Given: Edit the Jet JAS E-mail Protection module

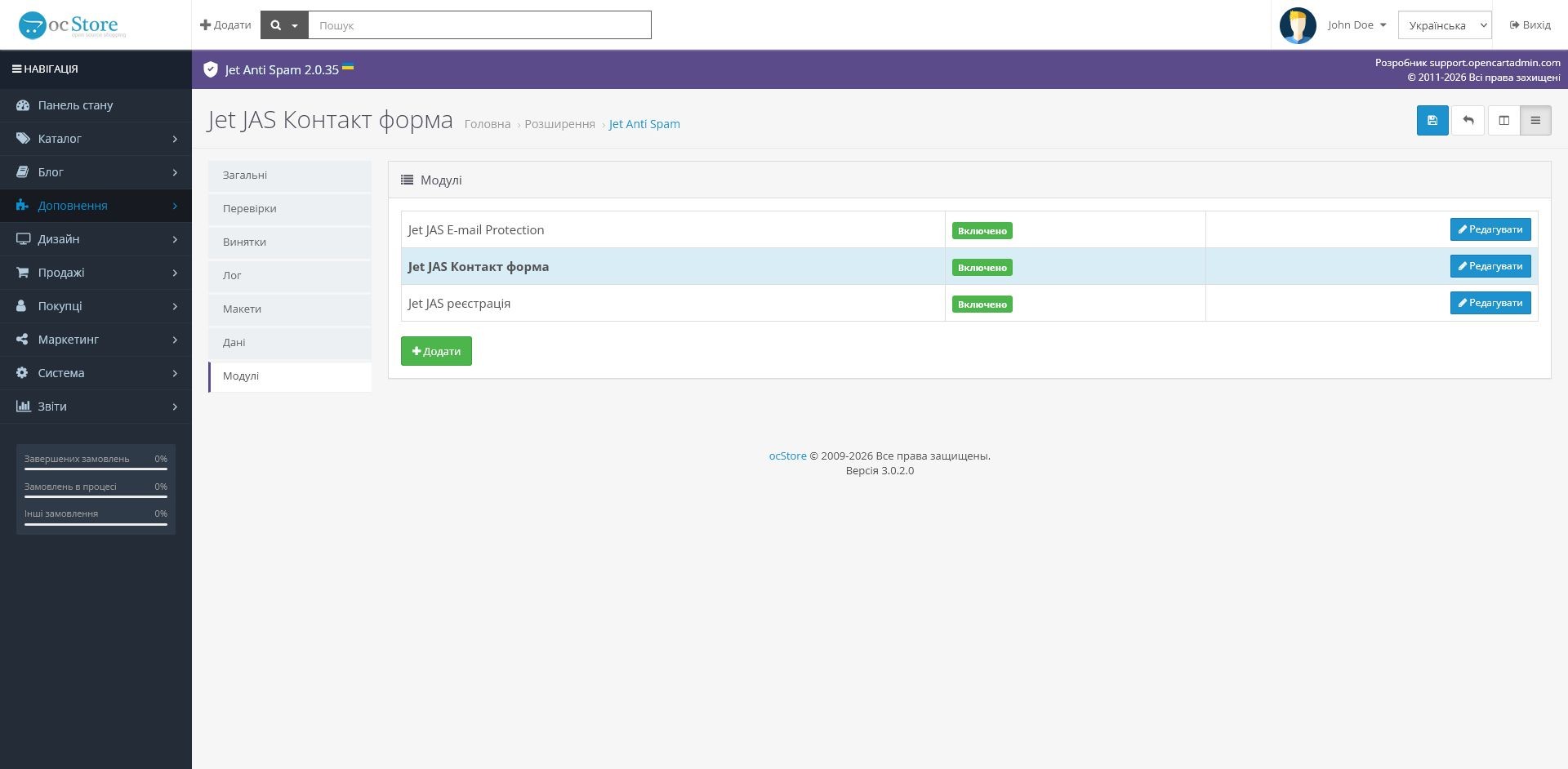Looking at the screenshot, I should click(x=1490, y=229).
